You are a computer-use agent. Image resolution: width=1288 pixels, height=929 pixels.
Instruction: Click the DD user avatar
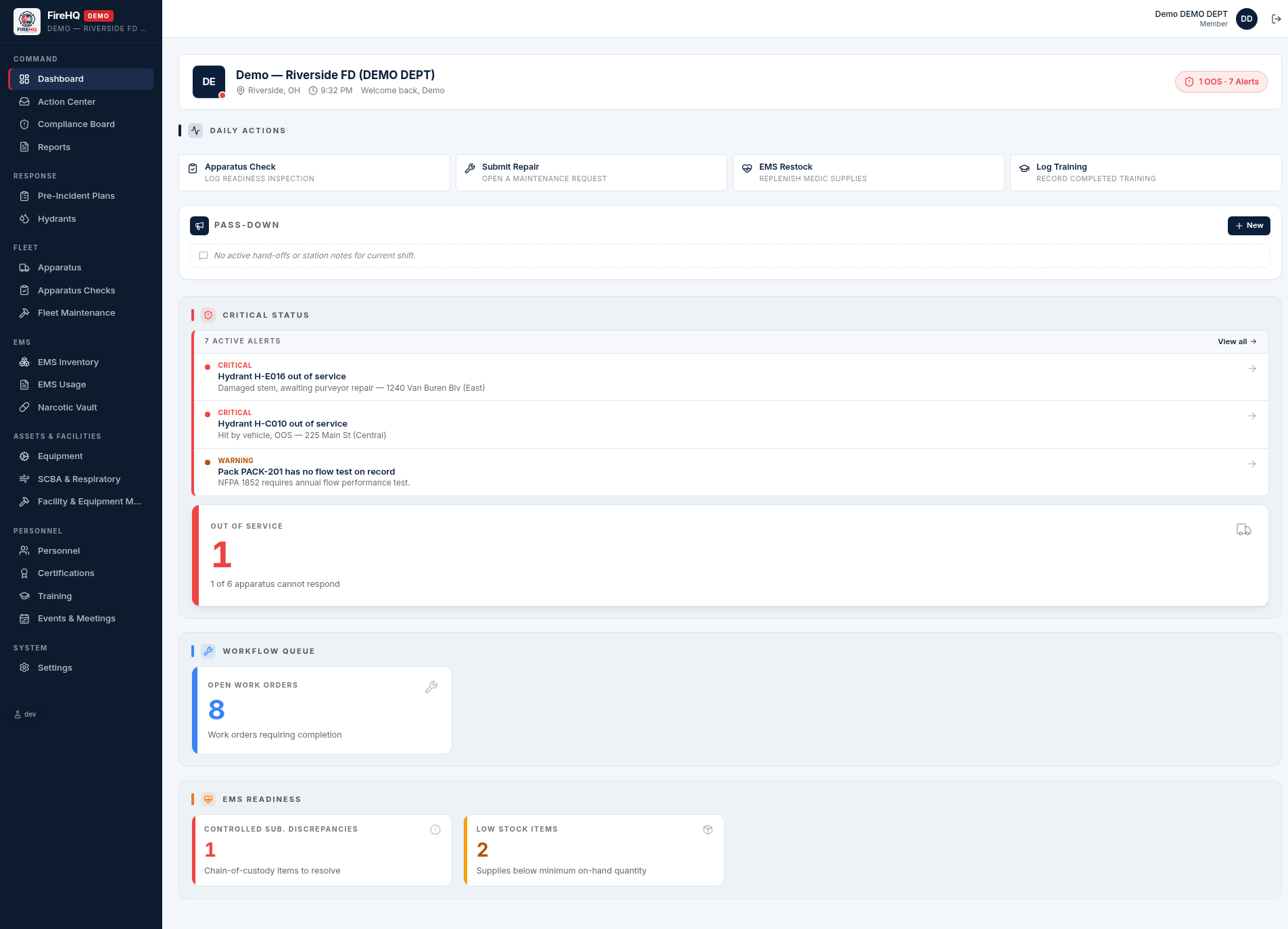tap(1247, 19)
